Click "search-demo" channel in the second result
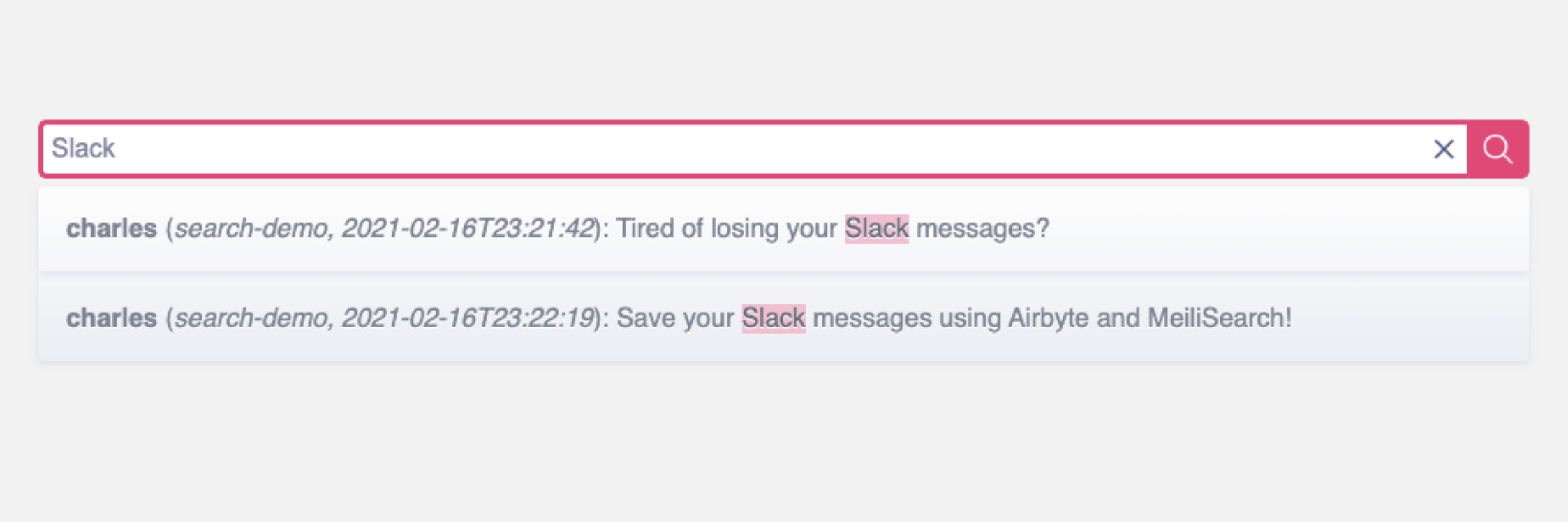 click(x=251, y=318)
